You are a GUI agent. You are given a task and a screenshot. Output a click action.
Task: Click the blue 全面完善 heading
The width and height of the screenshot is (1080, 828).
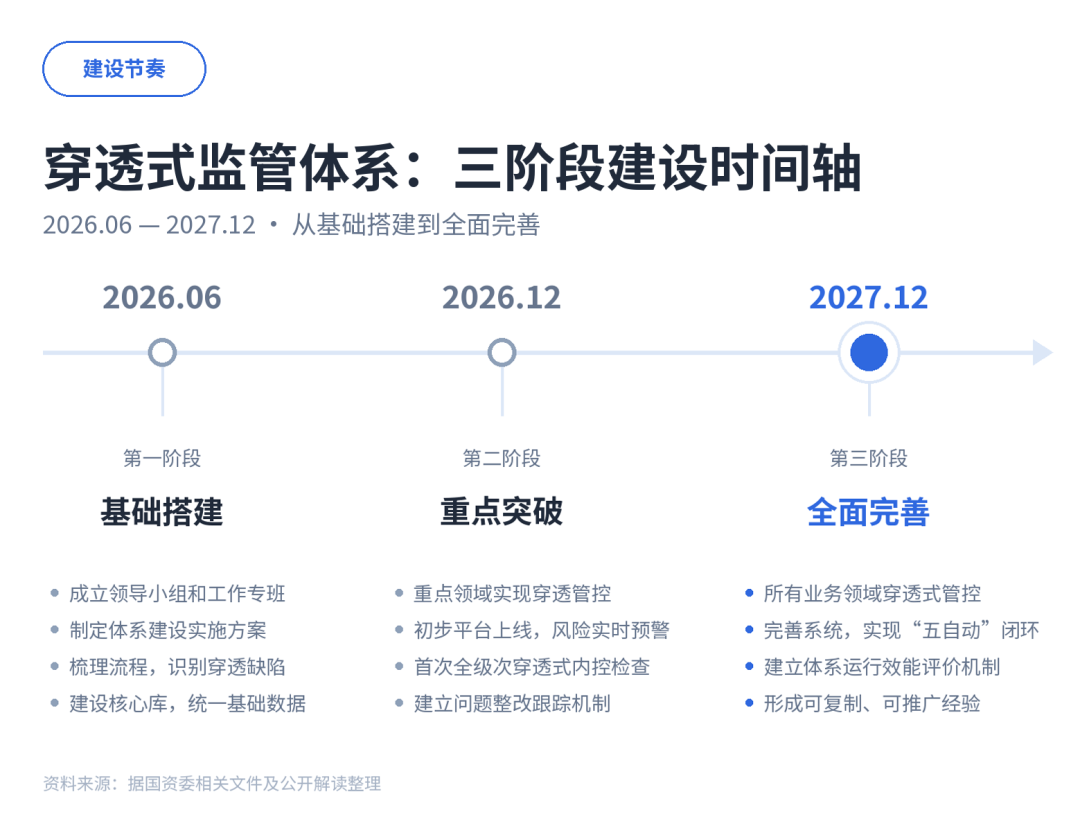coord(869,512)
